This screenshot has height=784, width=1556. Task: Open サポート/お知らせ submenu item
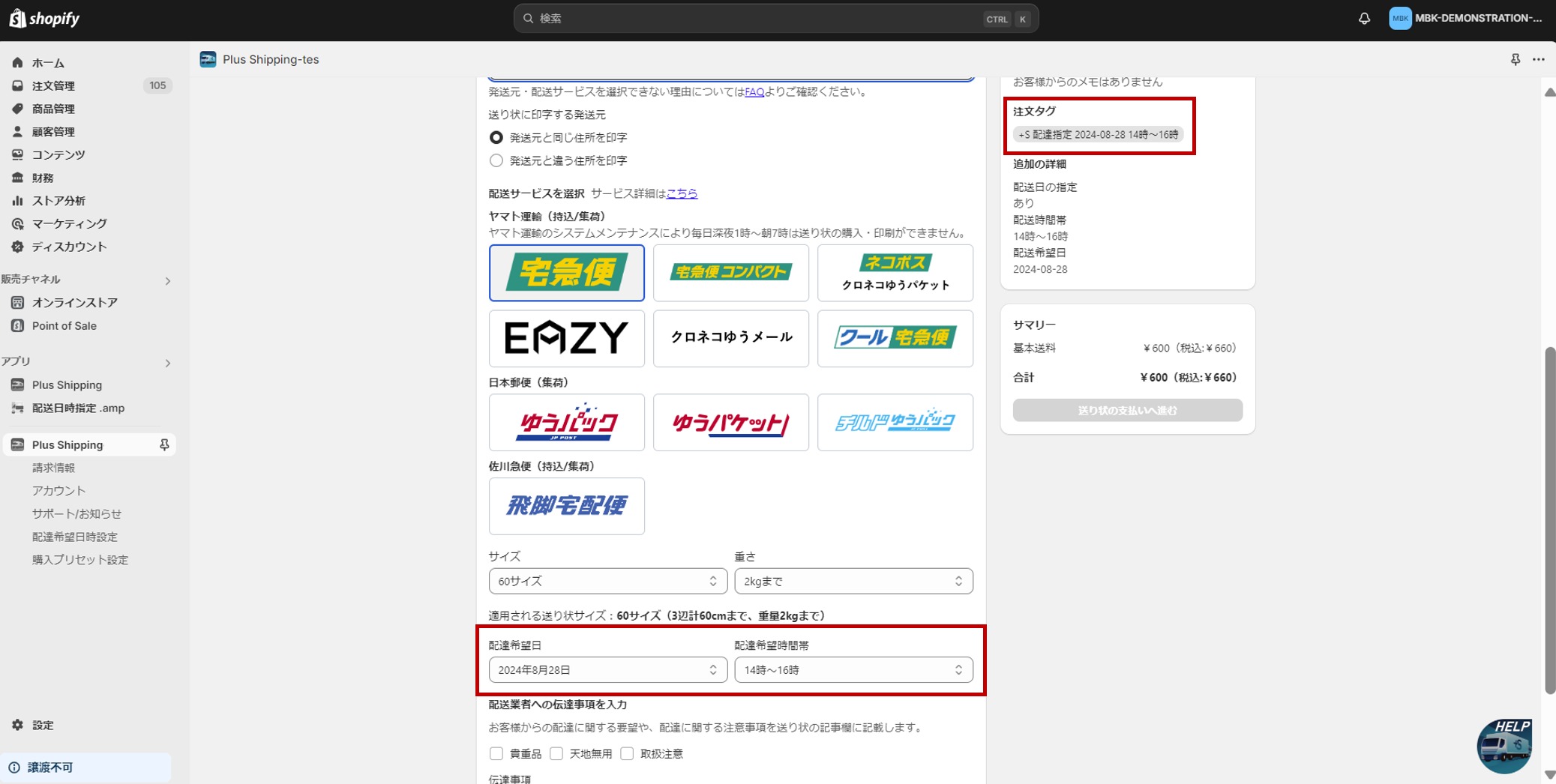(76, 514)
